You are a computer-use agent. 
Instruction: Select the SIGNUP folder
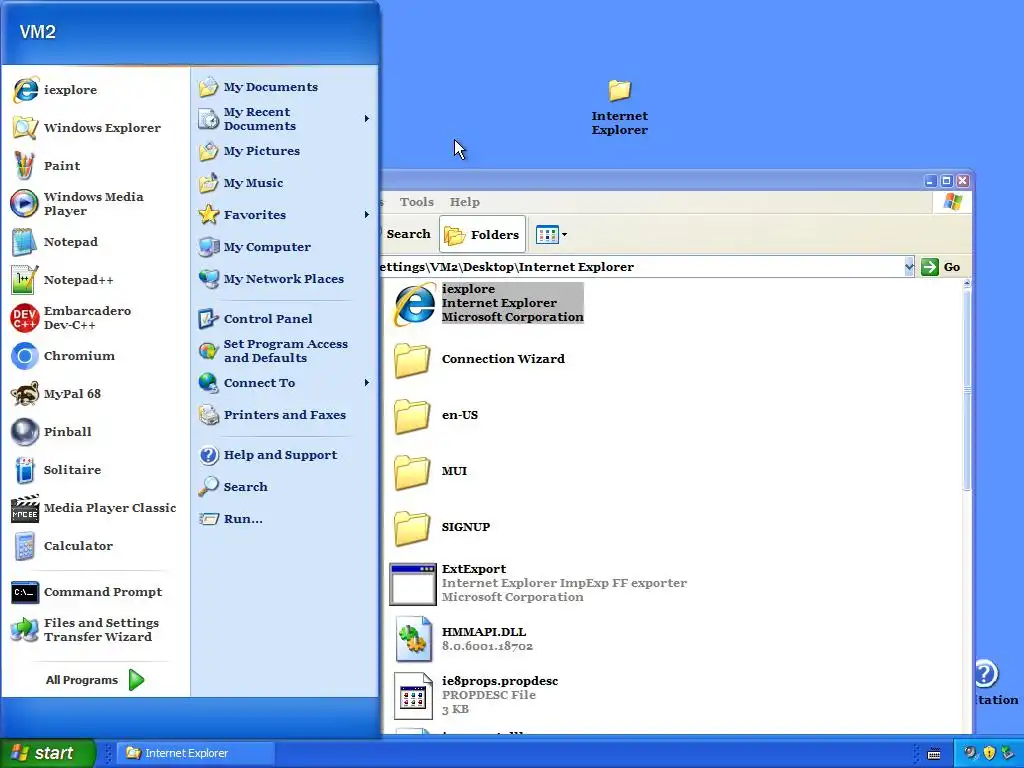click(441, 527)
